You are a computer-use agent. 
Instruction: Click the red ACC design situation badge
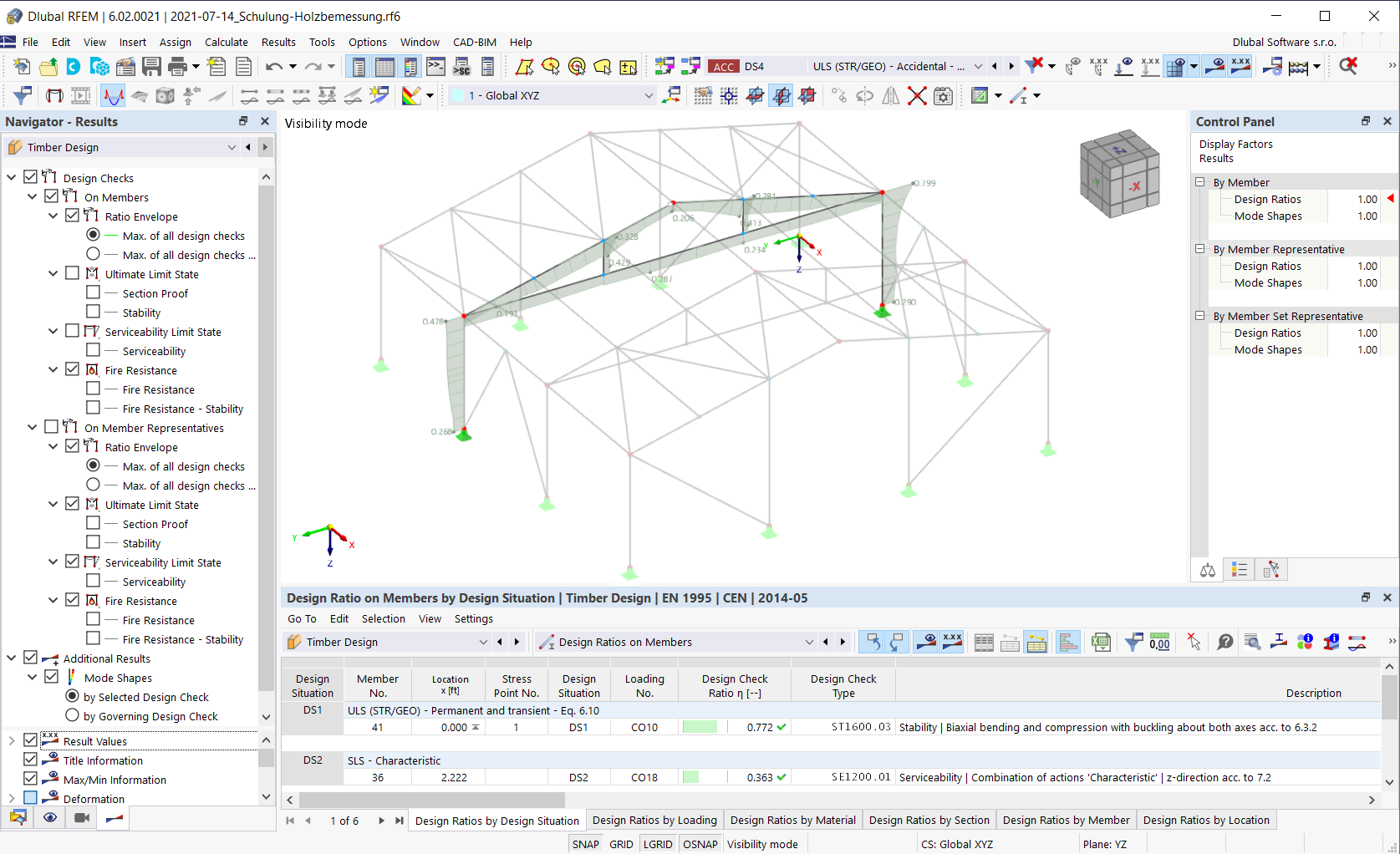point(724,67)
